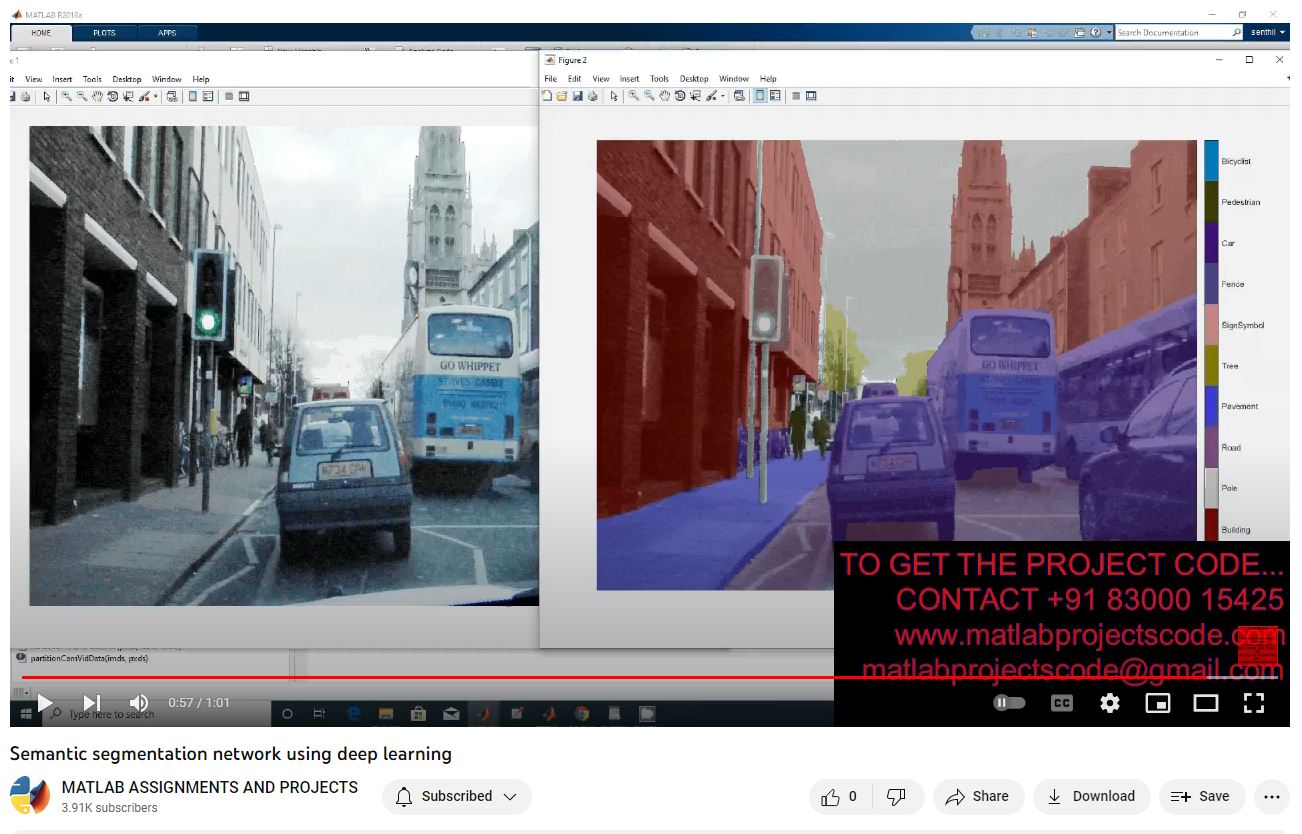Open YouTube player settings gear
Viewport: 1302px width, 834px height.
pyautogui.click(x=1110, y=703)
